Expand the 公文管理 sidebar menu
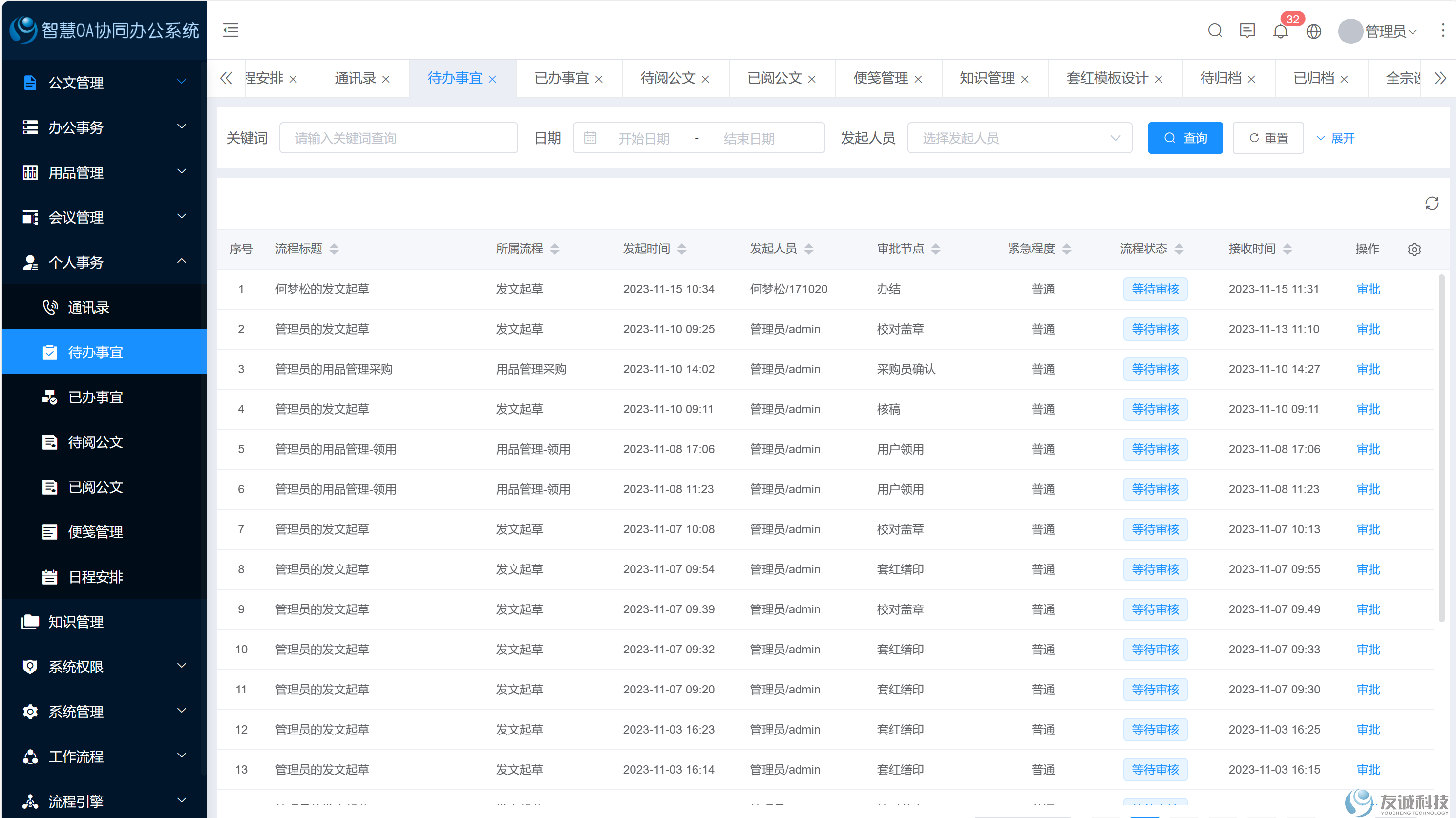Screen dimensions: 1456x818 pos(105,83)
